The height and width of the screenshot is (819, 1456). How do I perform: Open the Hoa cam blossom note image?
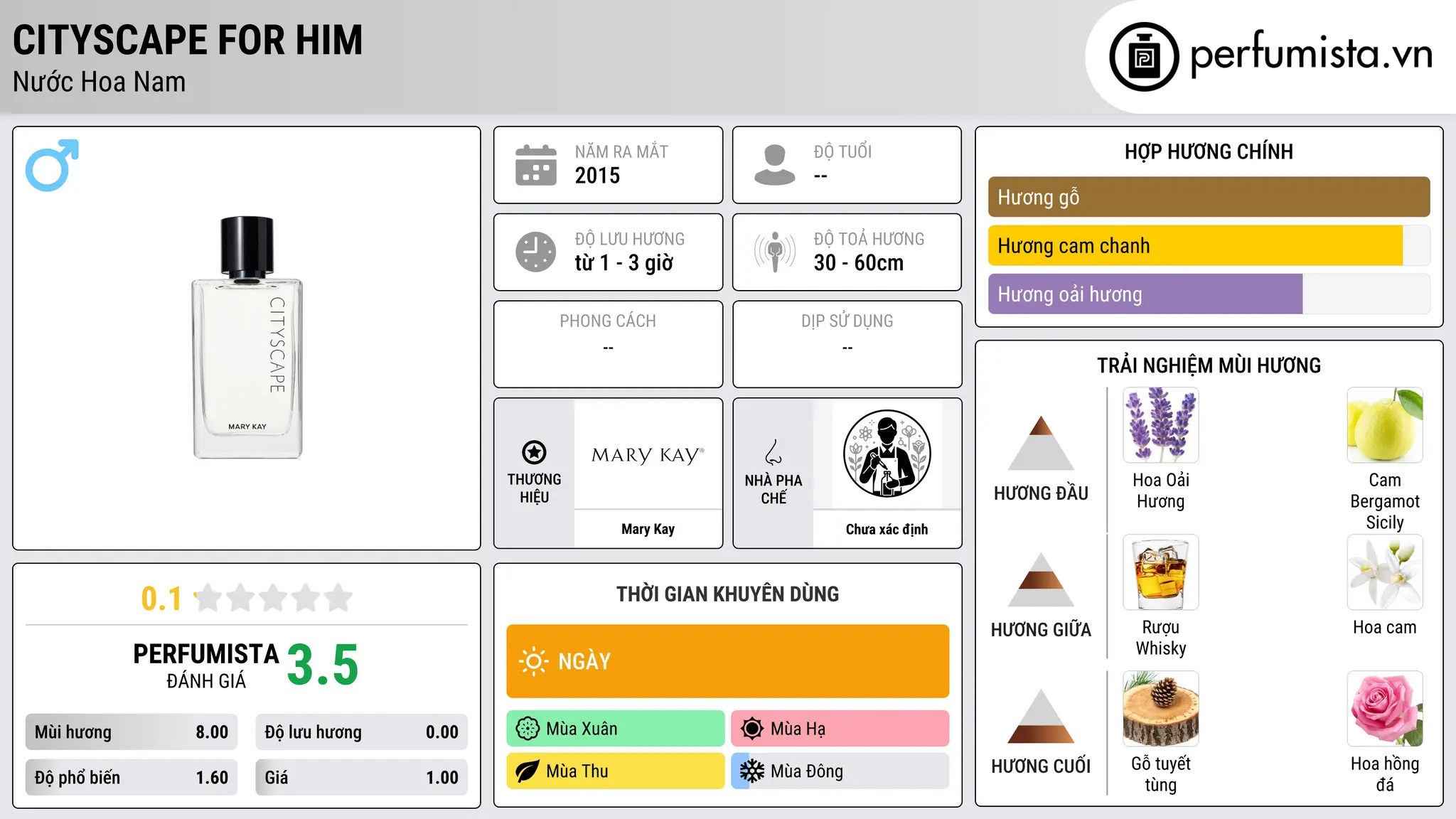1385,572
